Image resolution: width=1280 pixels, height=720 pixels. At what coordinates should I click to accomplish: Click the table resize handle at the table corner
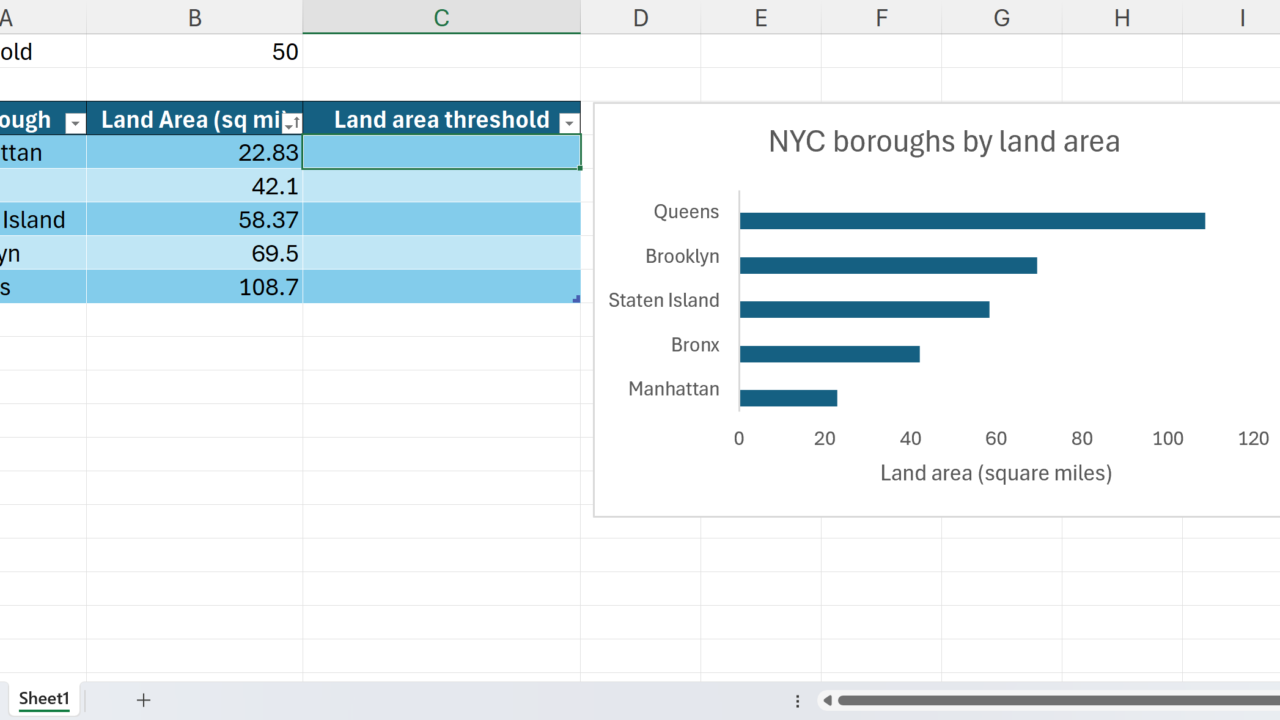576,299
